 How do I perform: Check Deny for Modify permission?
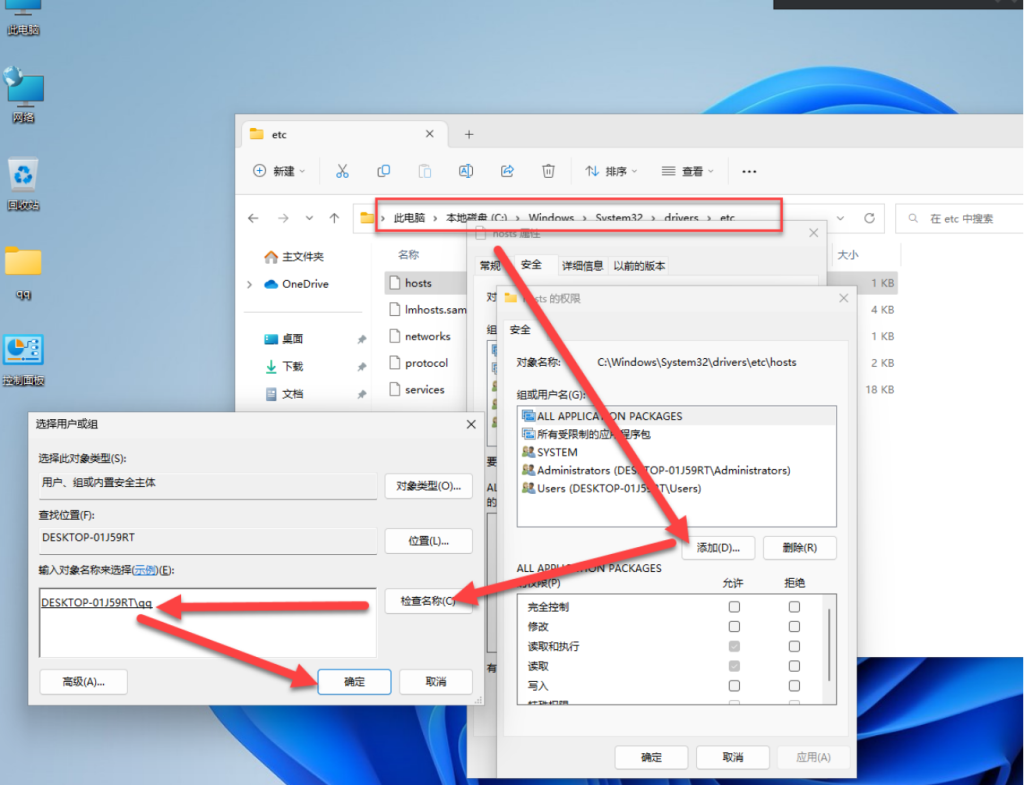[794, 626]
